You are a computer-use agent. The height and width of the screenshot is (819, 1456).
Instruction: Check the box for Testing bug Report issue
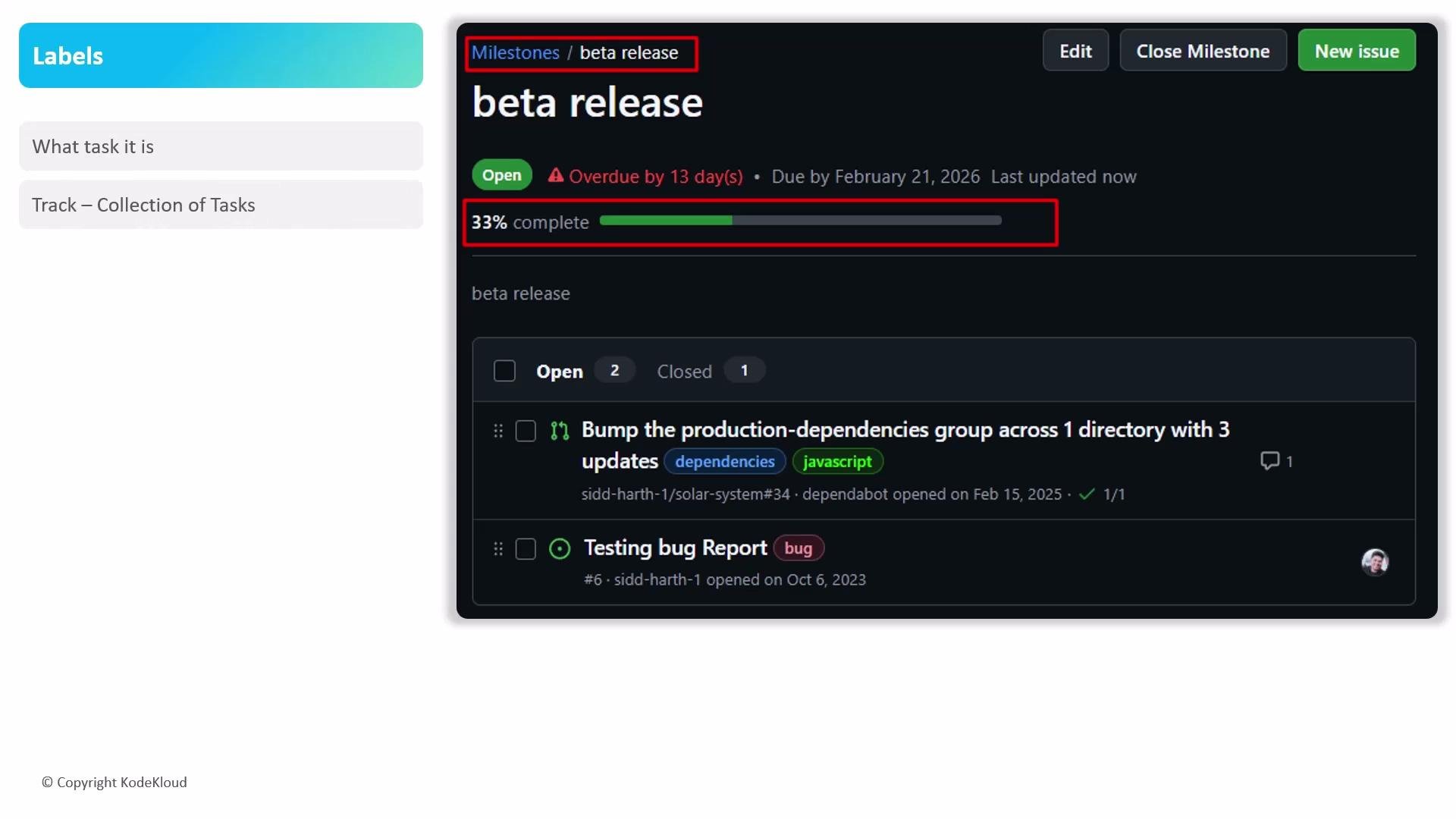526,548
